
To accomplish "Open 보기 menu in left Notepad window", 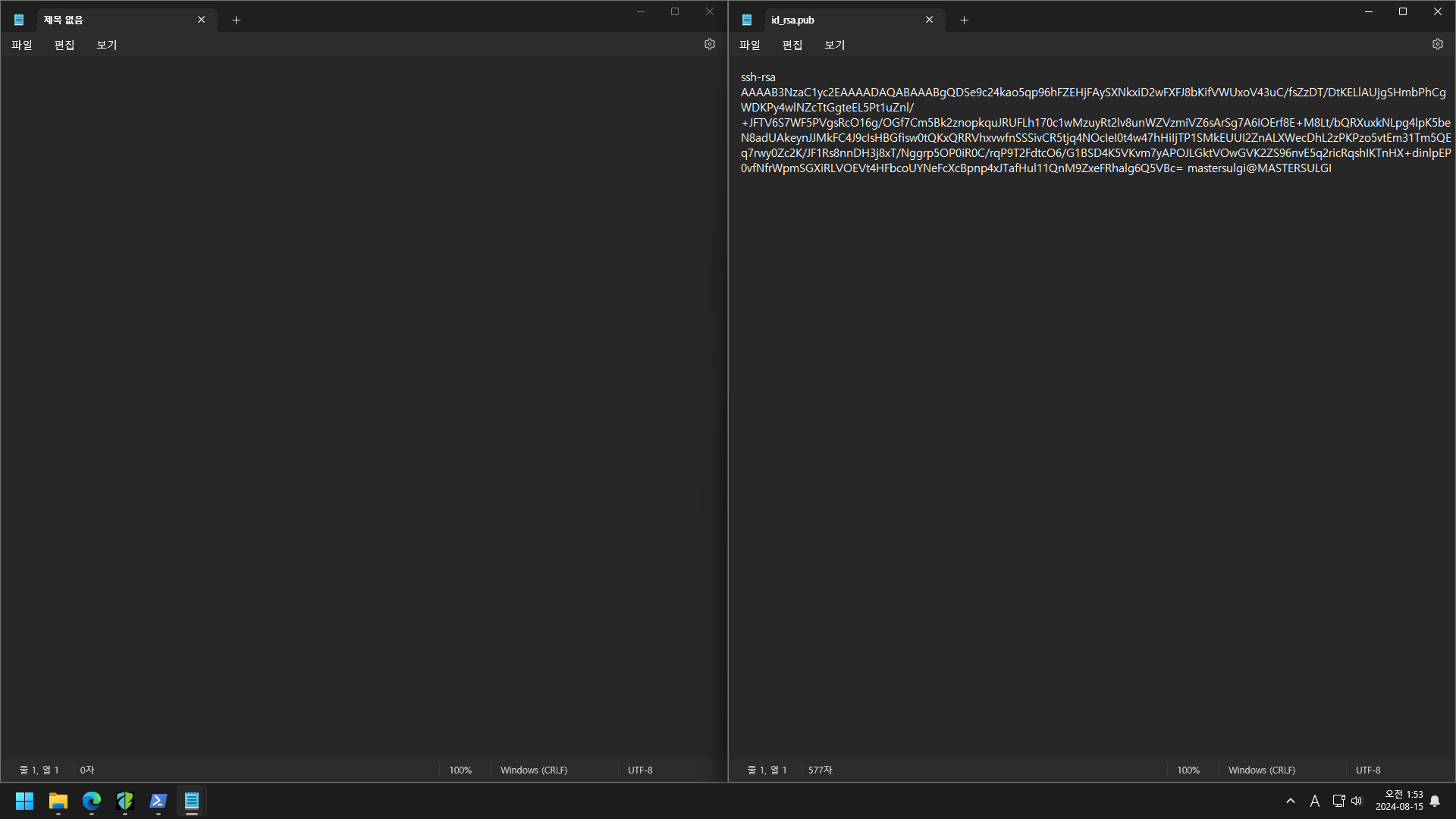I will point(107,45).
